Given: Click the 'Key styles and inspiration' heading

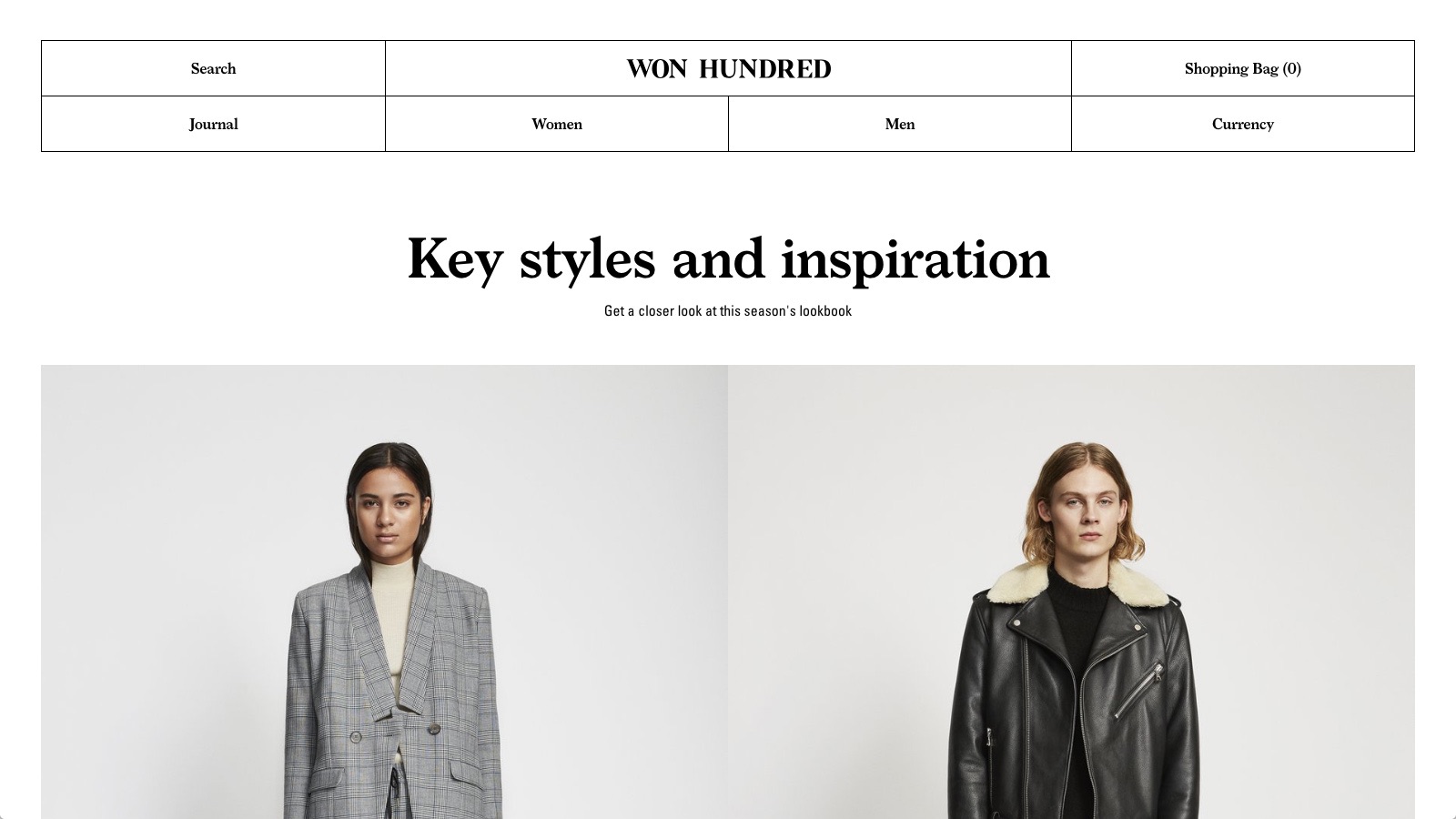Looking at the screenshot, I should pyautogui.click(x=728, y=259).
